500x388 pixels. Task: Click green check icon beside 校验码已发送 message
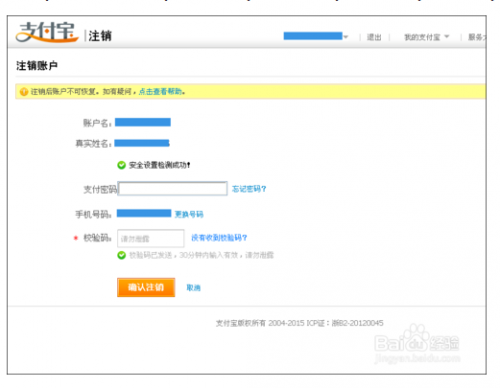(x=121, y=255)
